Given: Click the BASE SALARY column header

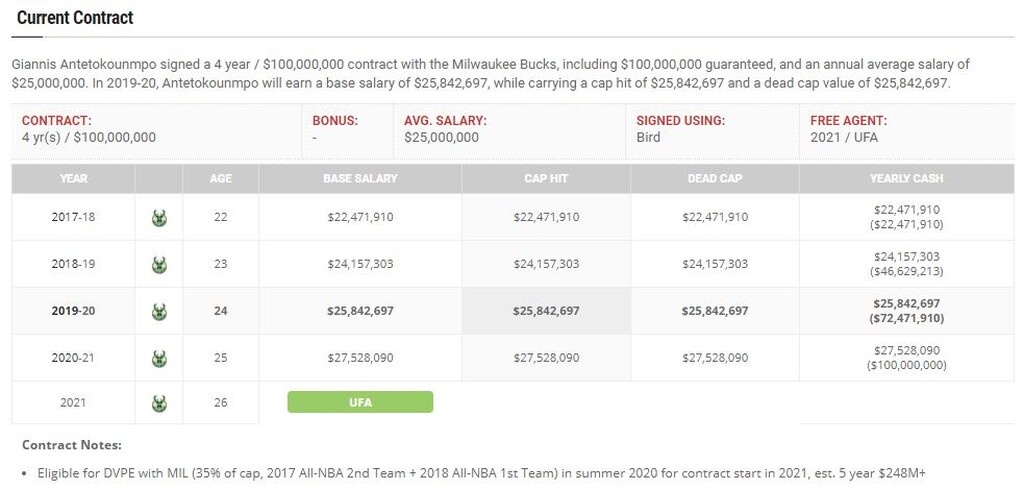Looking at the screenshot, I should (360, 179).
